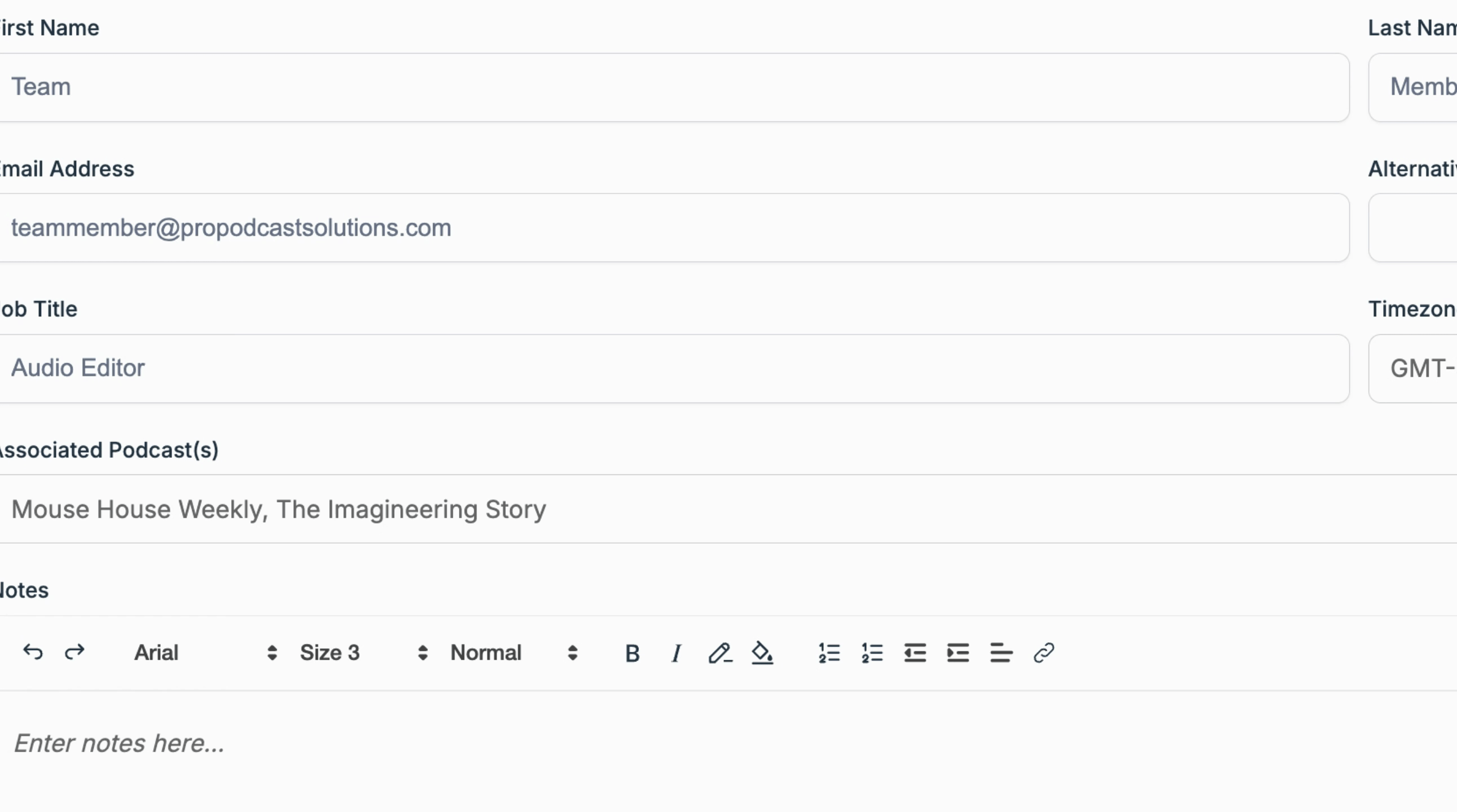Click the redo arrow in notes toolbar

tap(74, 652)
